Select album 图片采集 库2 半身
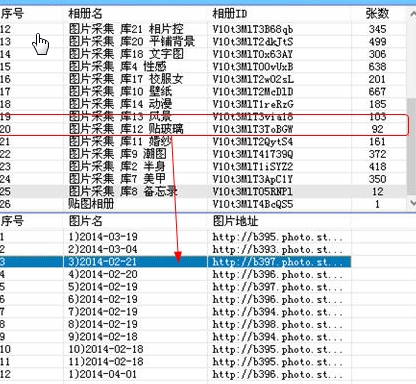The height and width of the screenshot is (384, 416). [117, 167]
